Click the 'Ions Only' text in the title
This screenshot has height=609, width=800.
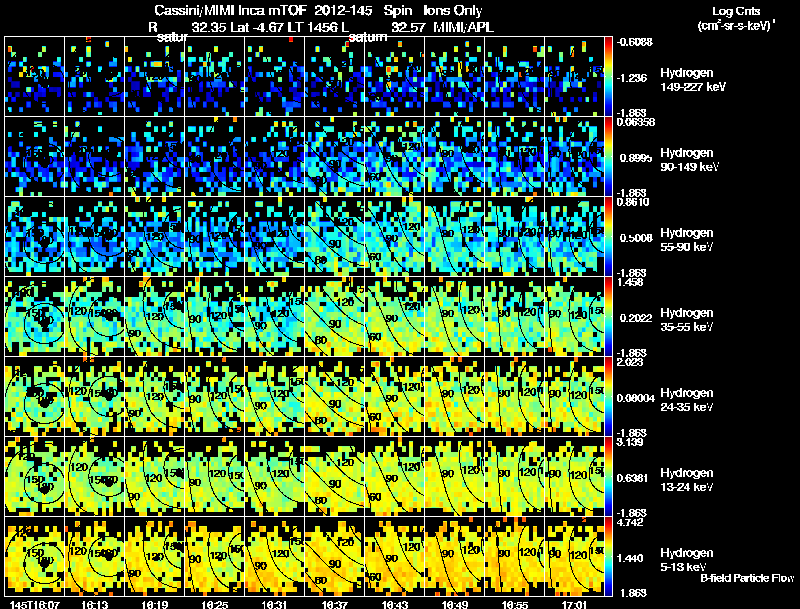[453, 10]
